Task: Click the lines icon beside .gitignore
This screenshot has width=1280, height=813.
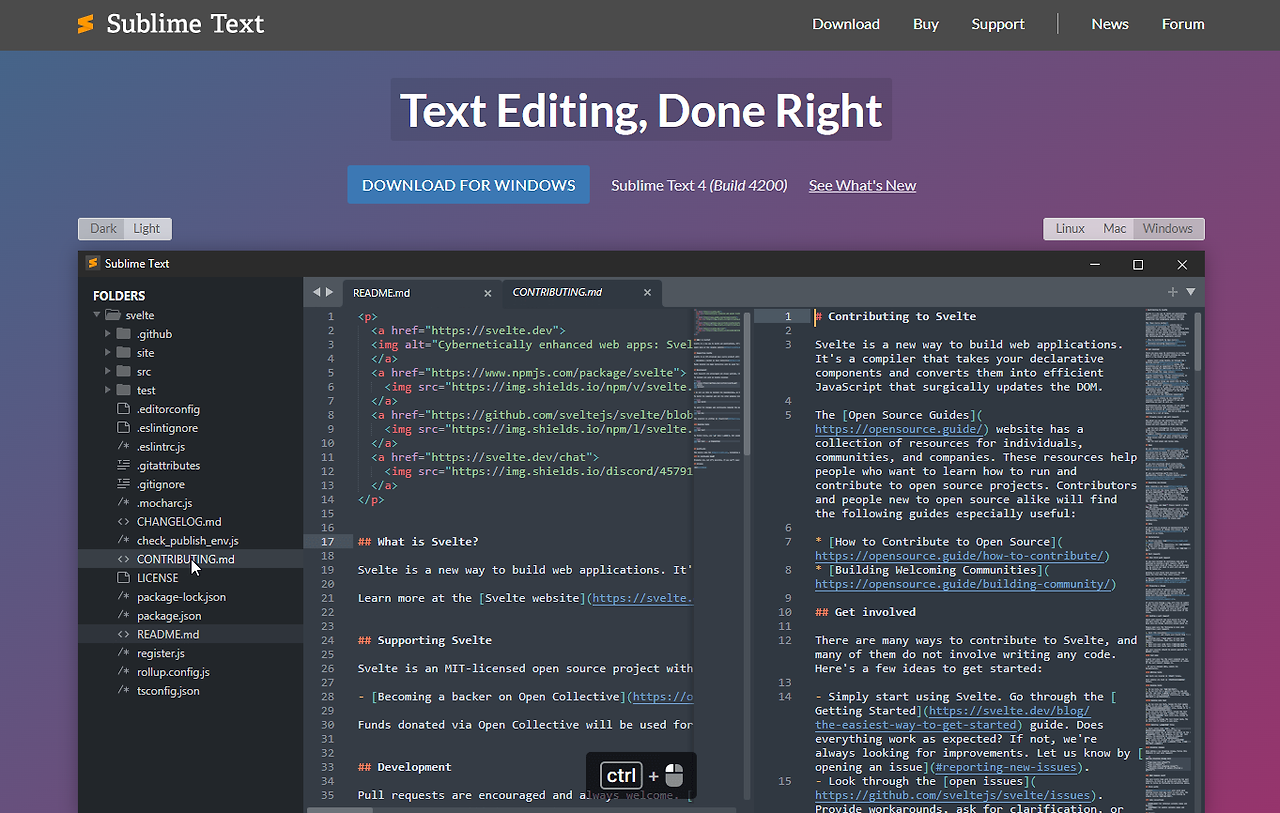Action: coord(123,484)
